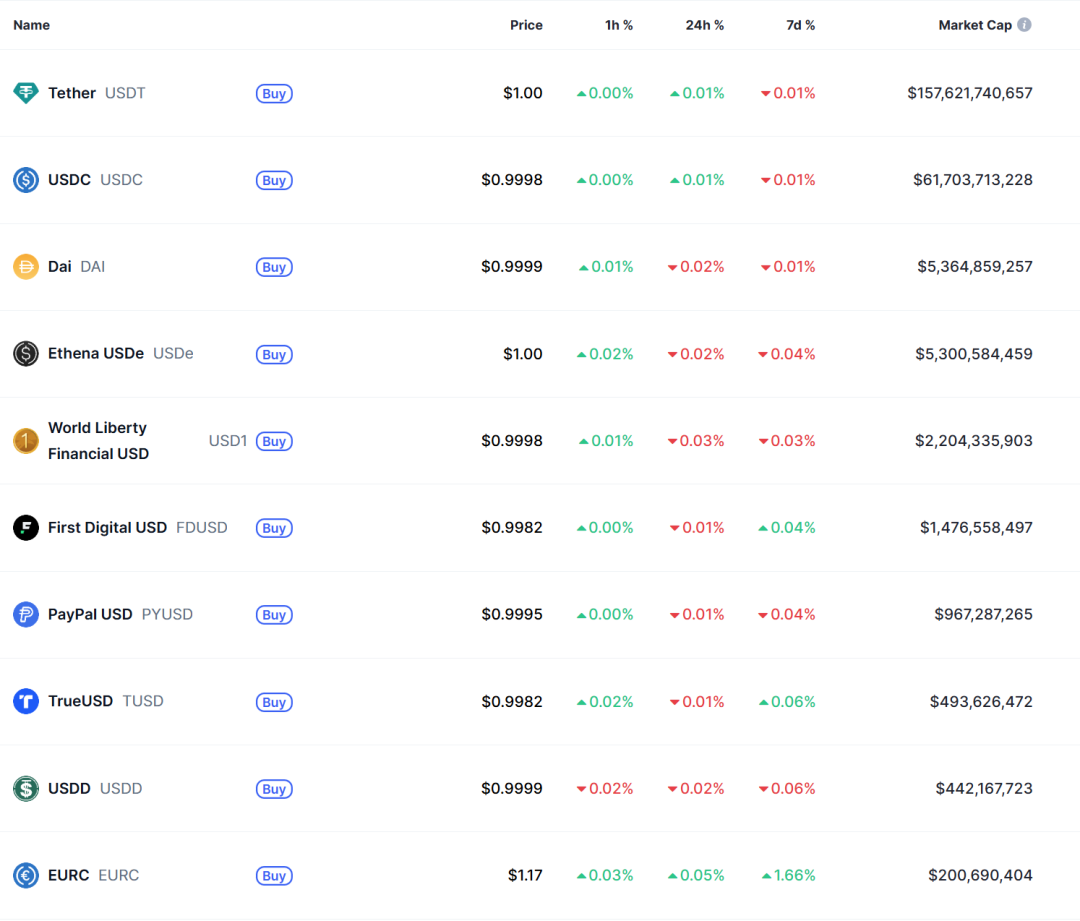Buy EURC stablecoin

274,876
